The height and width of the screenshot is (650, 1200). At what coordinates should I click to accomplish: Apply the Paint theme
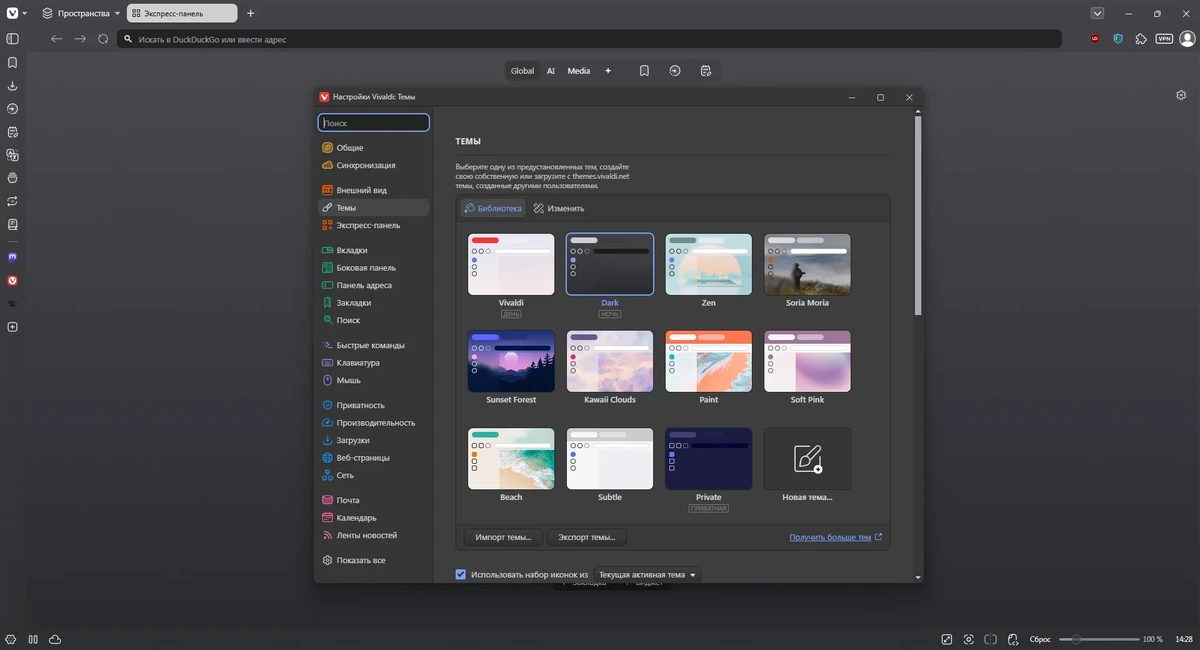(x=708, y=361)
